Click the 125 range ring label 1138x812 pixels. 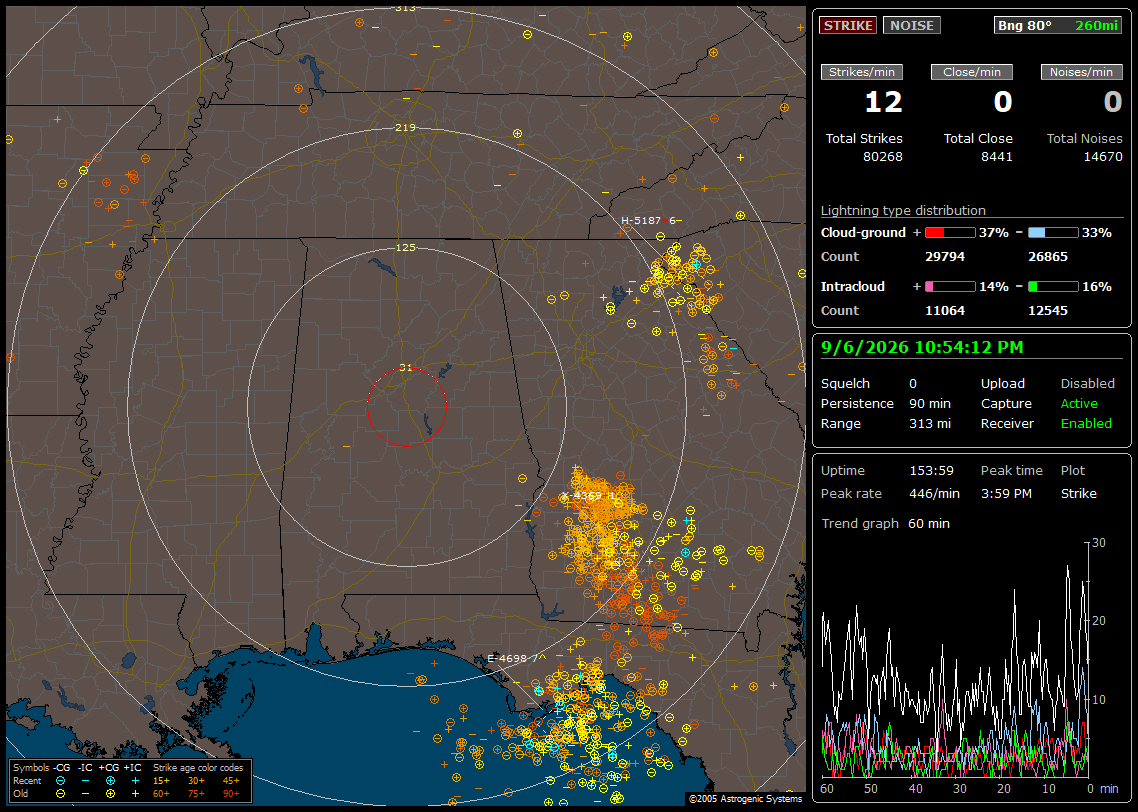pyautogui.click(x=405, y=247)
